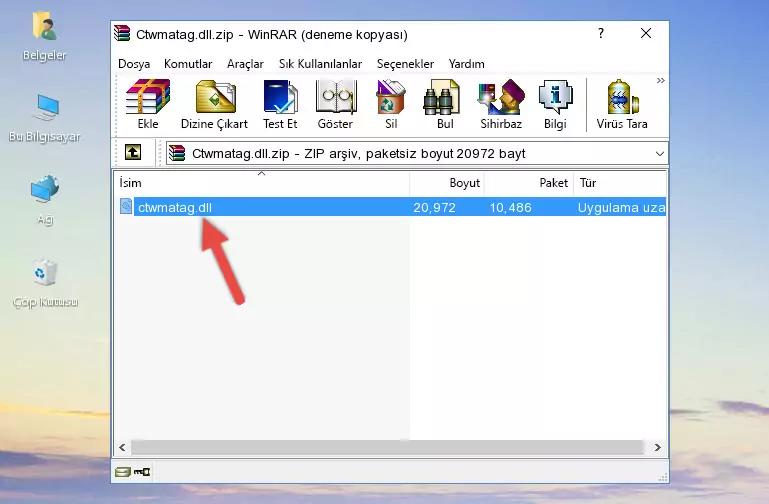Sort by the Paket column header
Screen dimensions: 769x504
click(529, 183)
